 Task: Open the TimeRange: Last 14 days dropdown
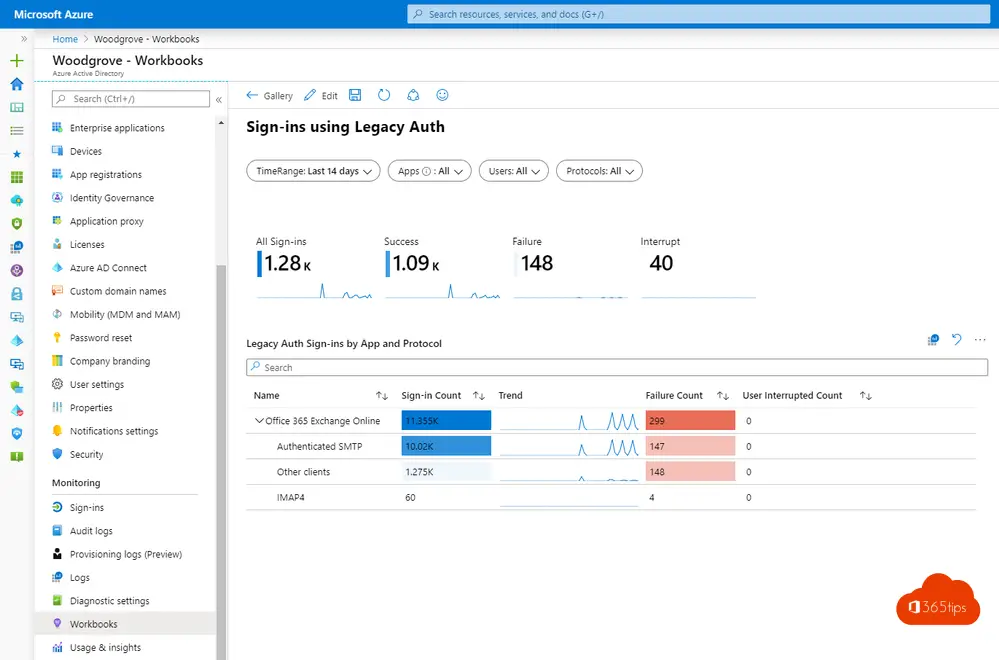313,171
